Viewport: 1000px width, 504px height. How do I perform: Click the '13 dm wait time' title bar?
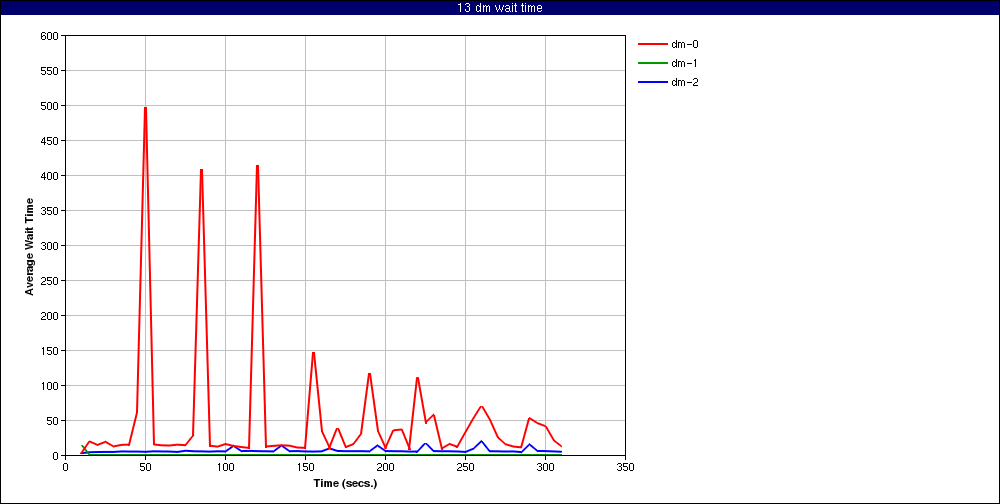(x=500, y=8)
